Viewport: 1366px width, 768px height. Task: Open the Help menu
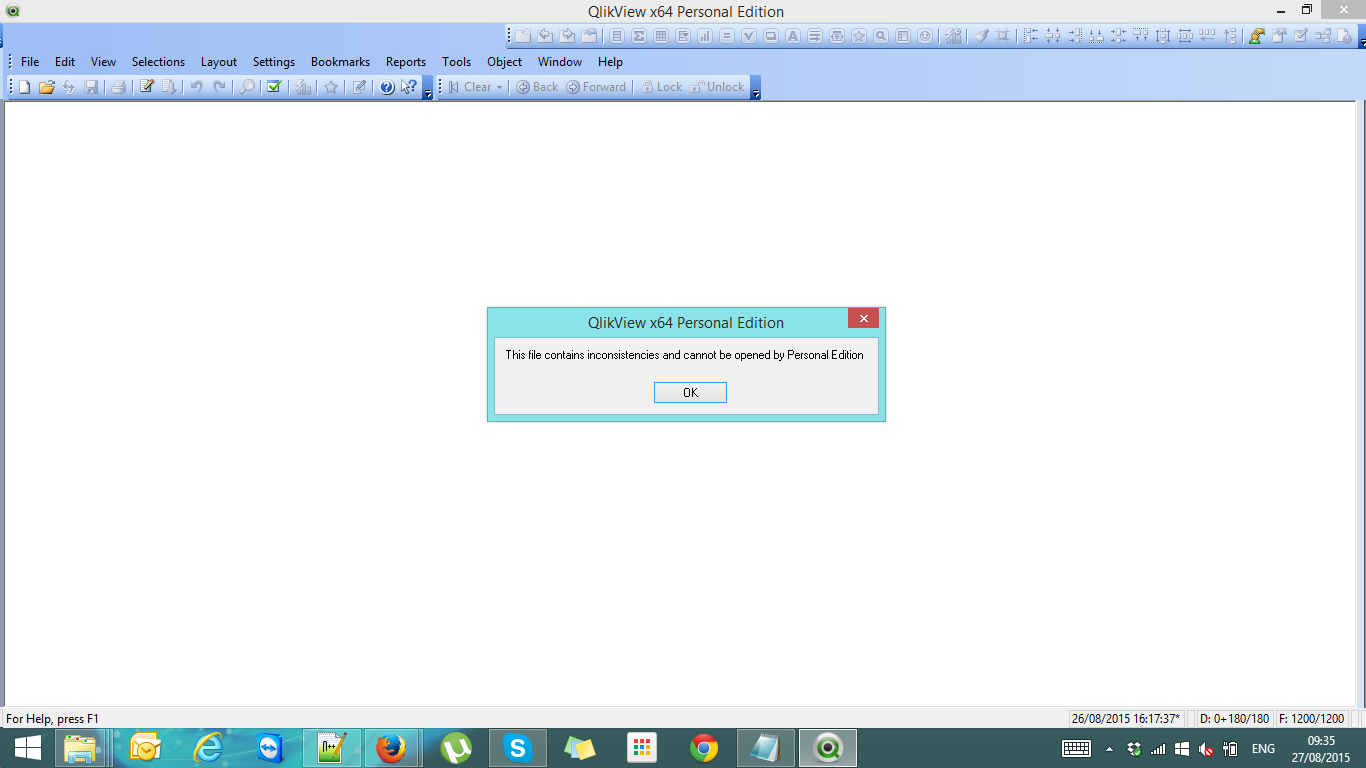click(610, 62)
